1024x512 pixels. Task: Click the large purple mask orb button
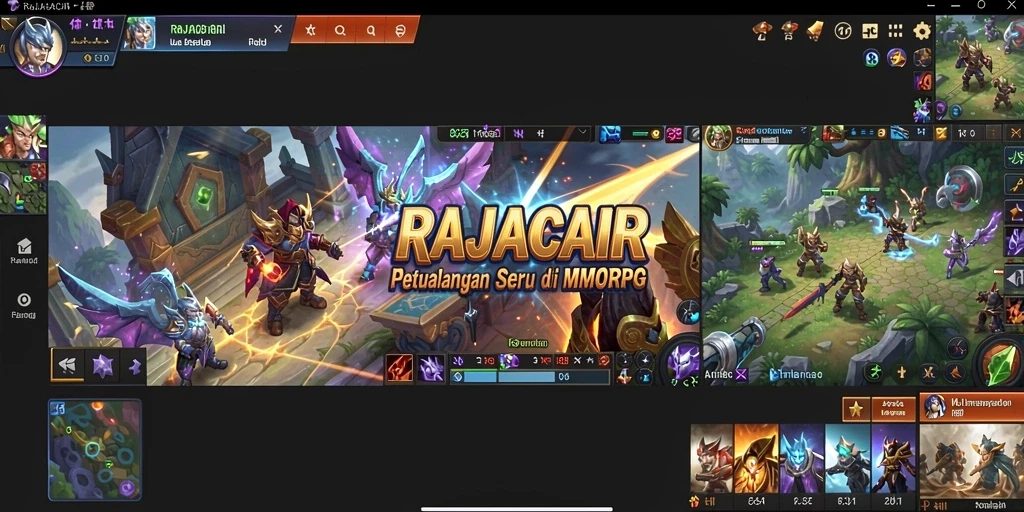tap(682, 361)
